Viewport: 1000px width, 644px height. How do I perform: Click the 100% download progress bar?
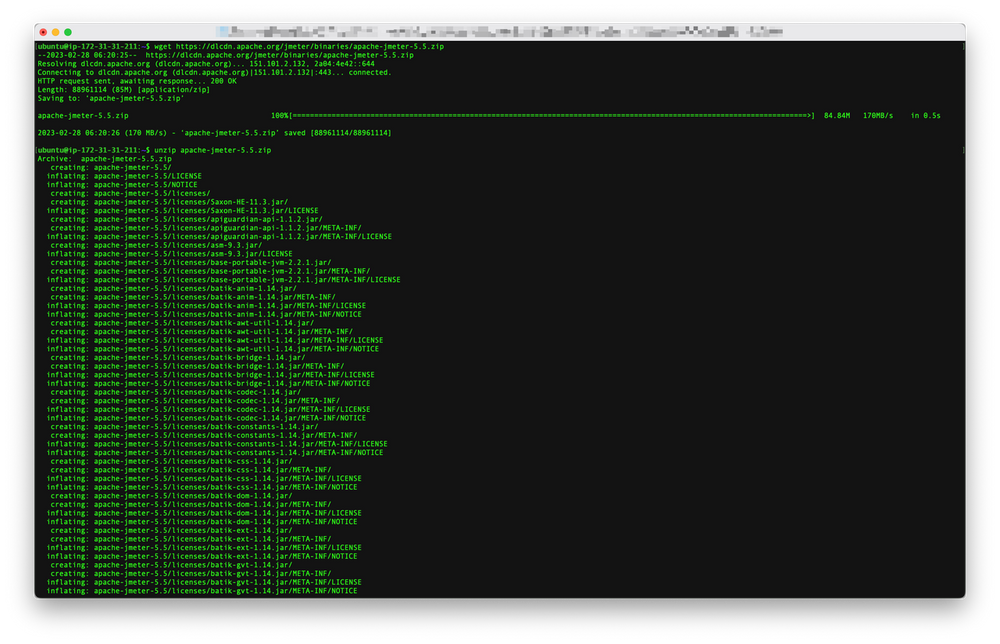tap(543, 116)
